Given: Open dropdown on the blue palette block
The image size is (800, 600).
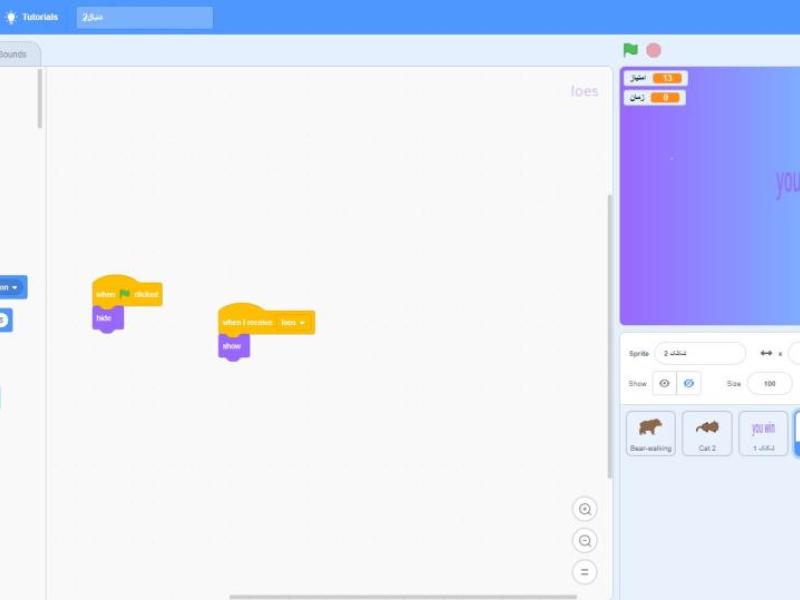Looking at the screenshot, I should pos(14,287).
